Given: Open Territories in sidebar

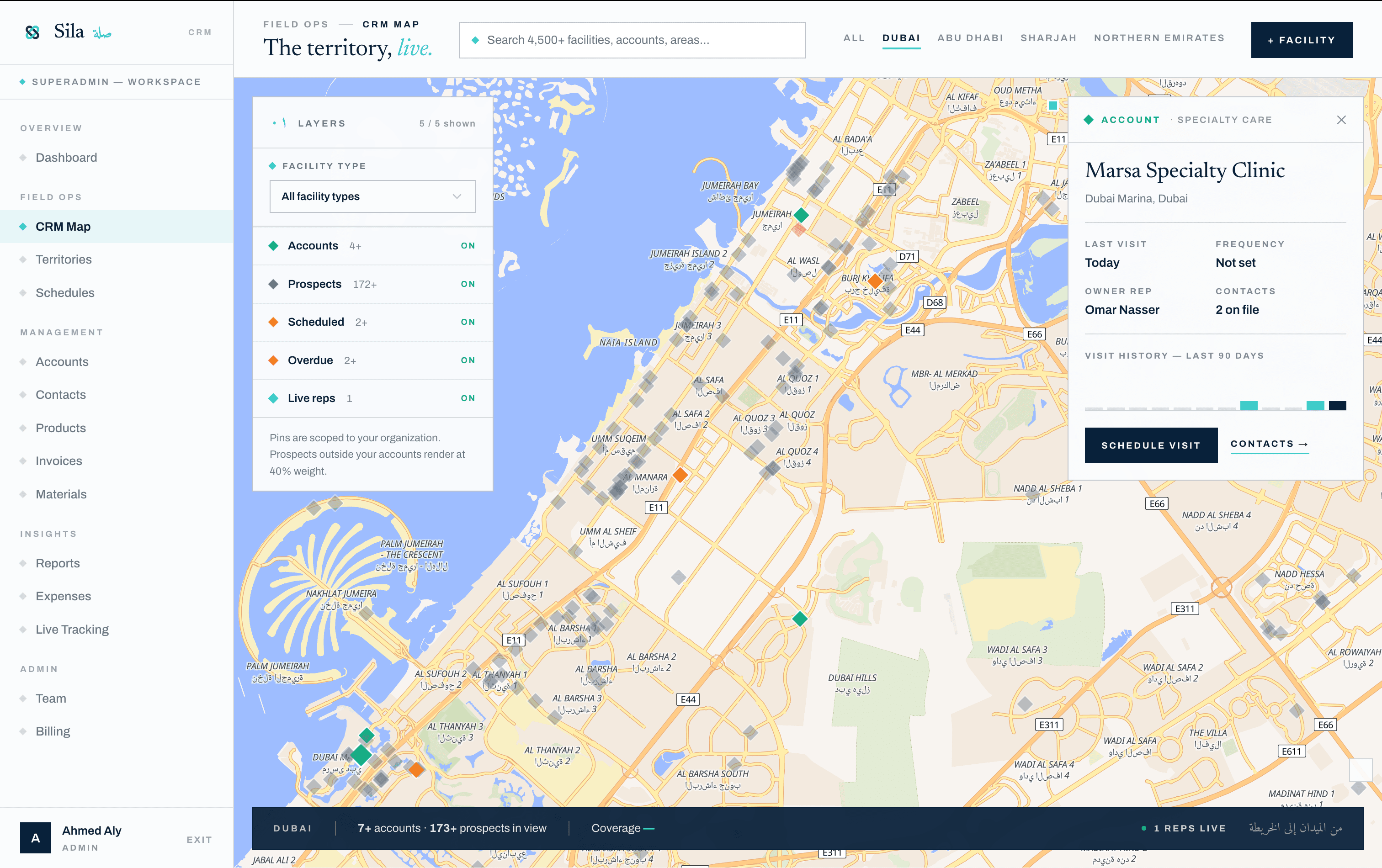Looking at the screenshot, I should pos(117,259).
